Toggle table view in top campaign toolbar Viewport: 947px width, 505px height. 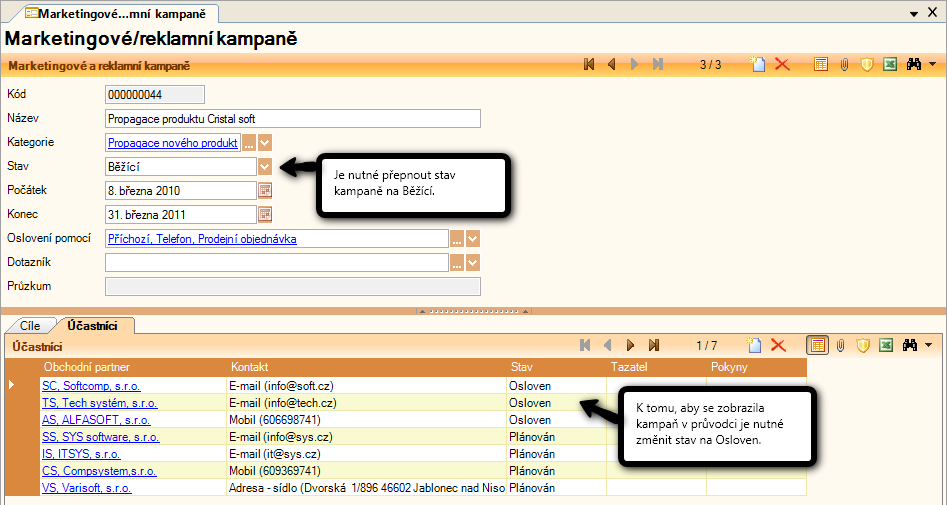pyautogui.click(x=820, y=64)
